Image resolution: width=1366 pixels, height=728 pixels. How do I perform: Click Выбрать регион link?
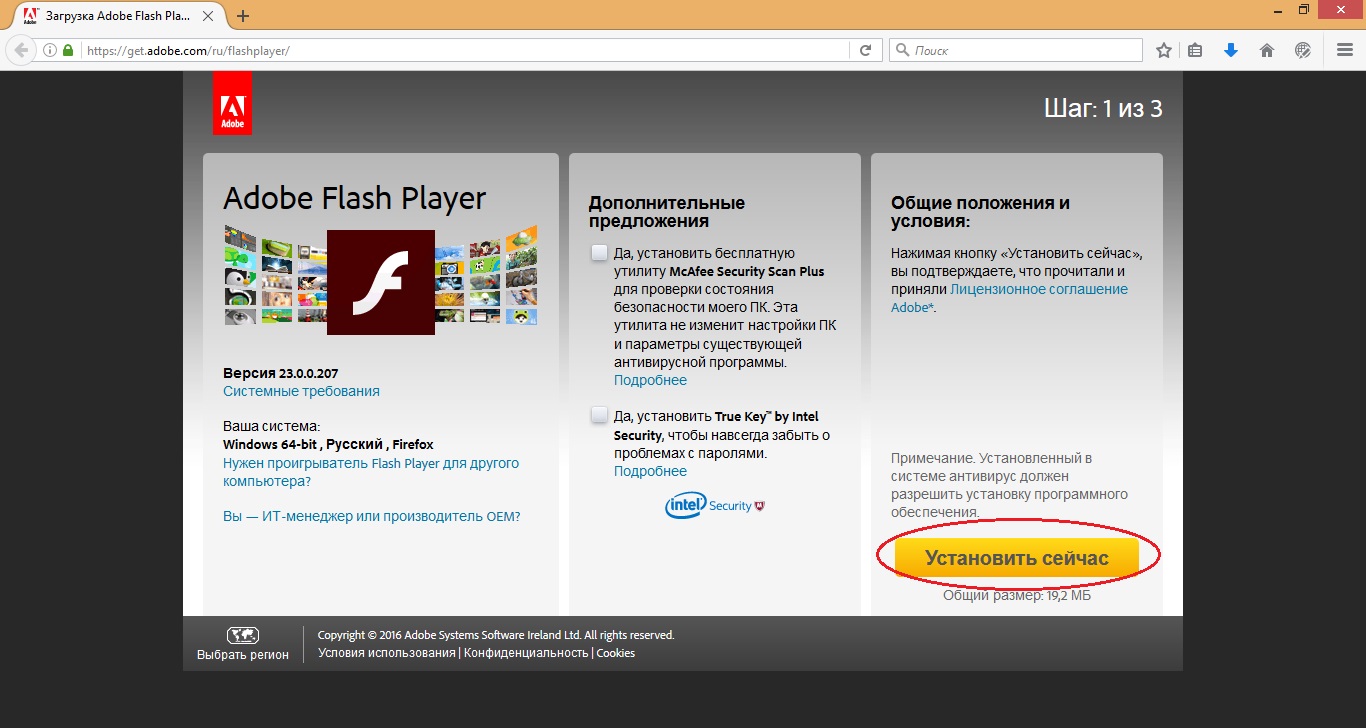[x=243, y=655]
